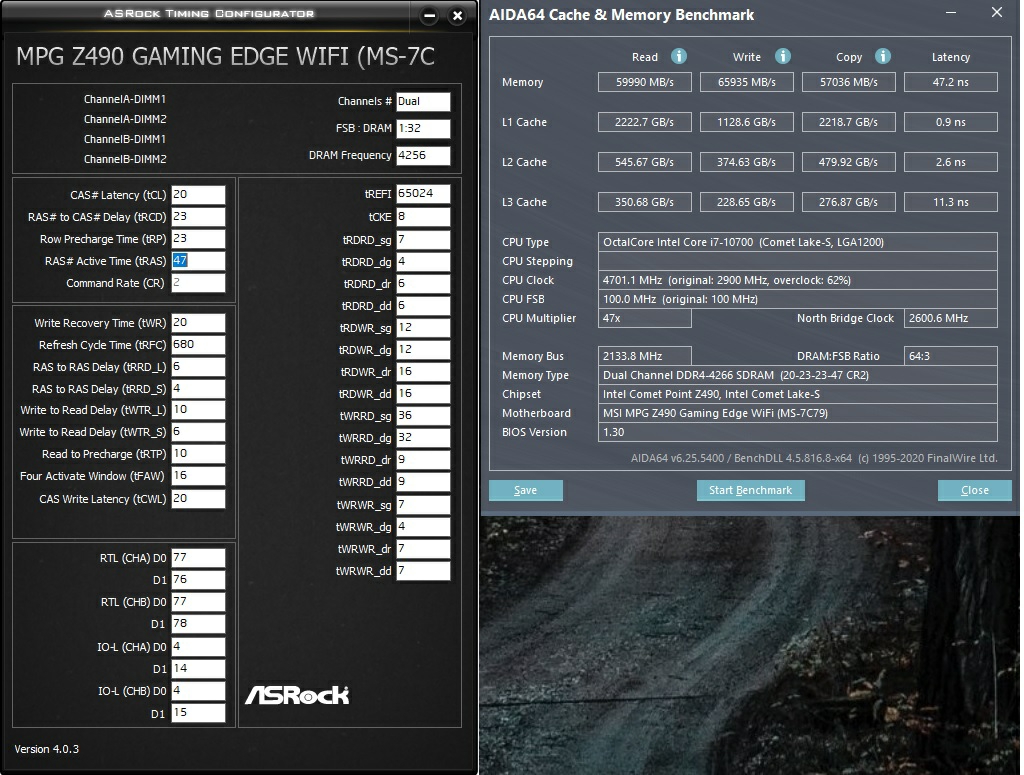Close the ASRock Timing Configurator window
The image size is (1024, 775).
458,16
